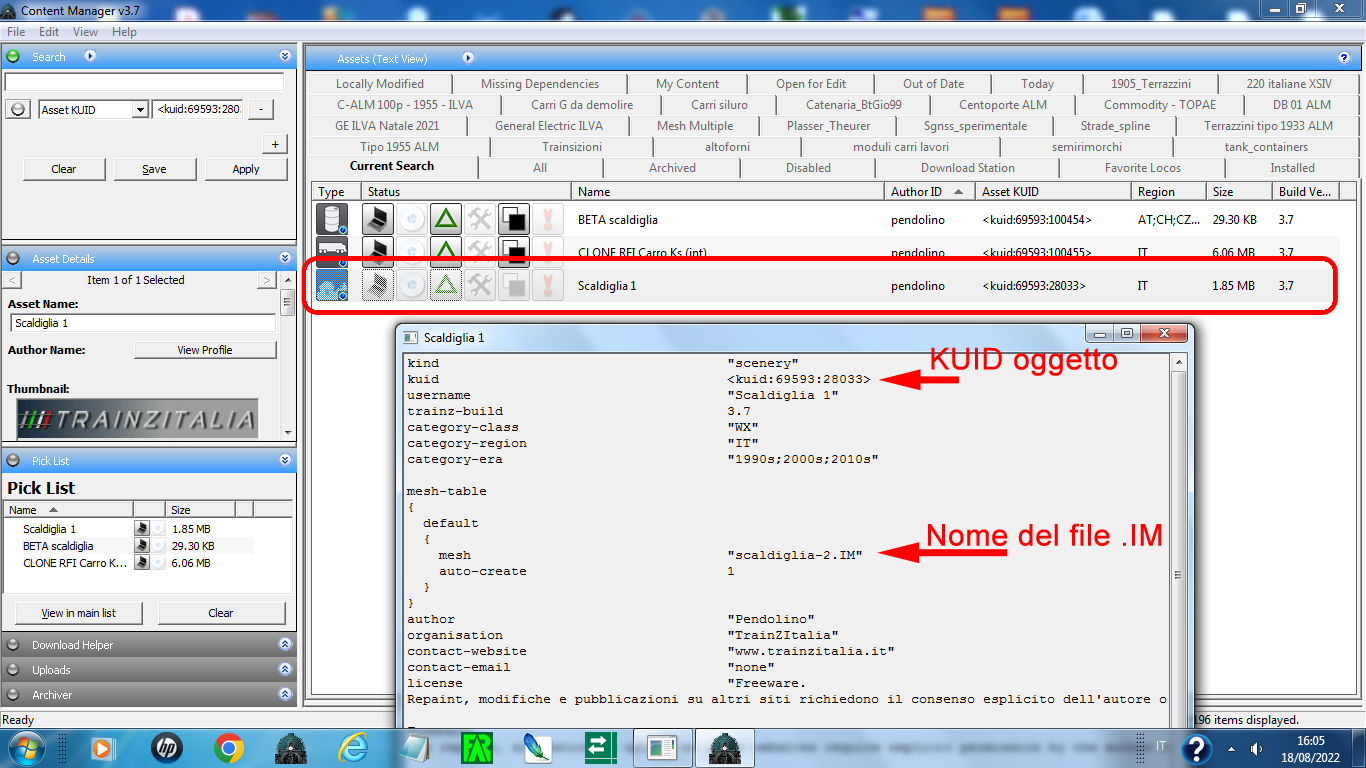This screenshot has width=1366, height=768.
Task: Collapse the Pick List panel chevron
Action: (x=285, y=460)
